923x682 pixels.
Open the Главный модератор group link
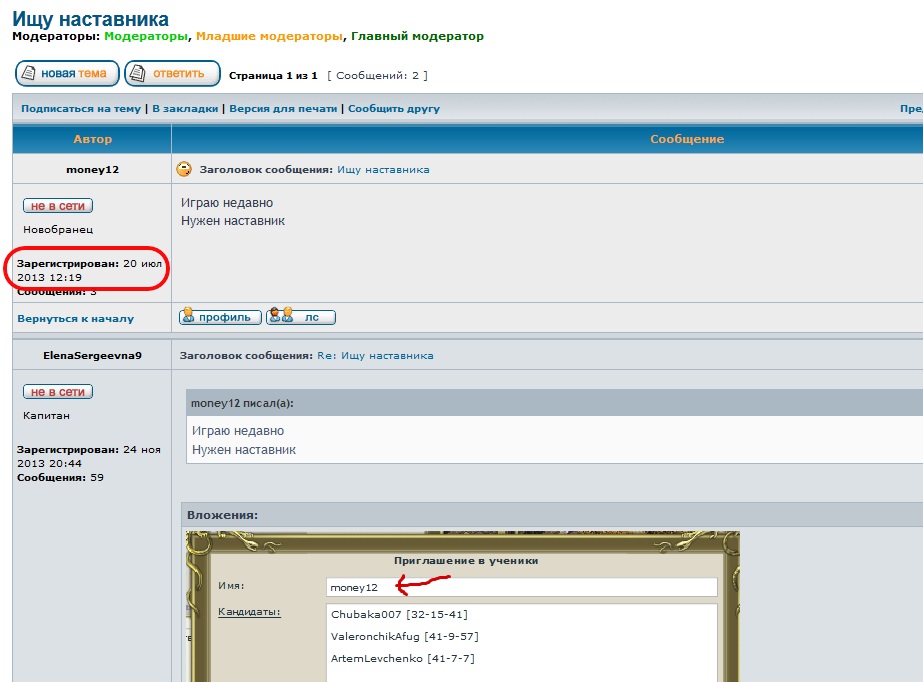417,36
